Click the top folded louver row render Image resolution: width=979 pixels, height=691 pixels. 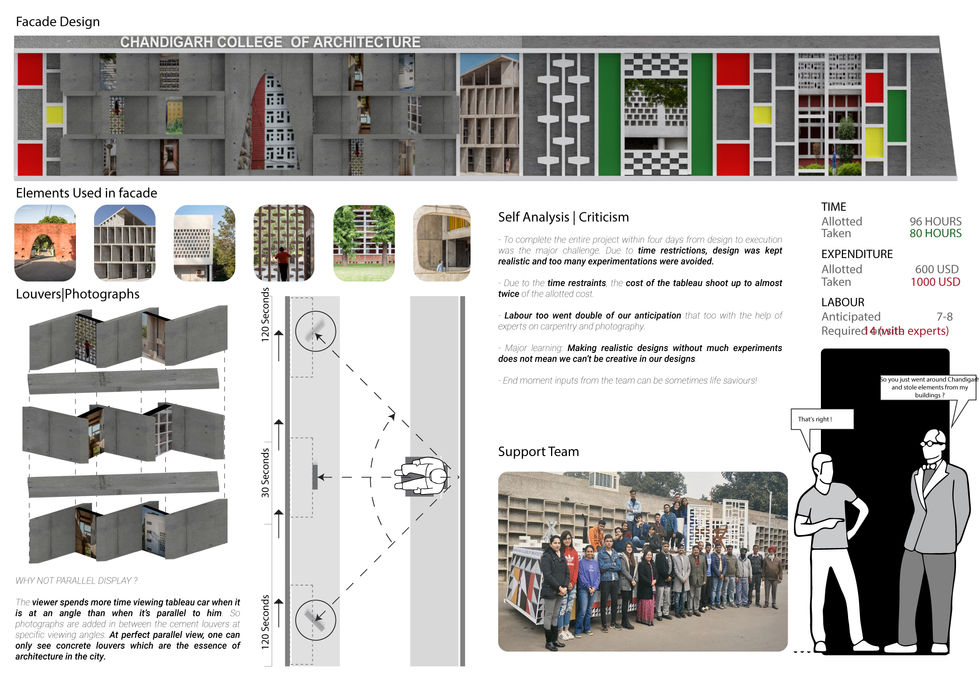pos(128,337)
